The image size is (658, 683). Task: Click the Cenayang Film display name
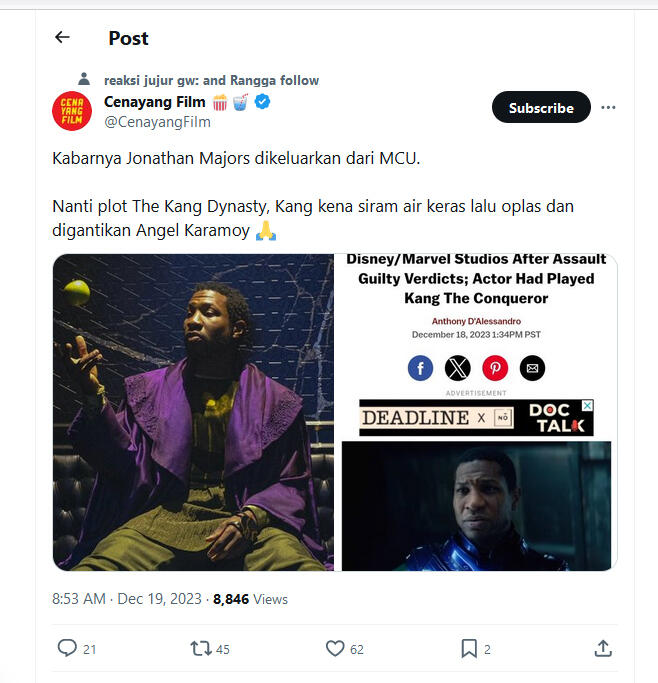[154, 102]
